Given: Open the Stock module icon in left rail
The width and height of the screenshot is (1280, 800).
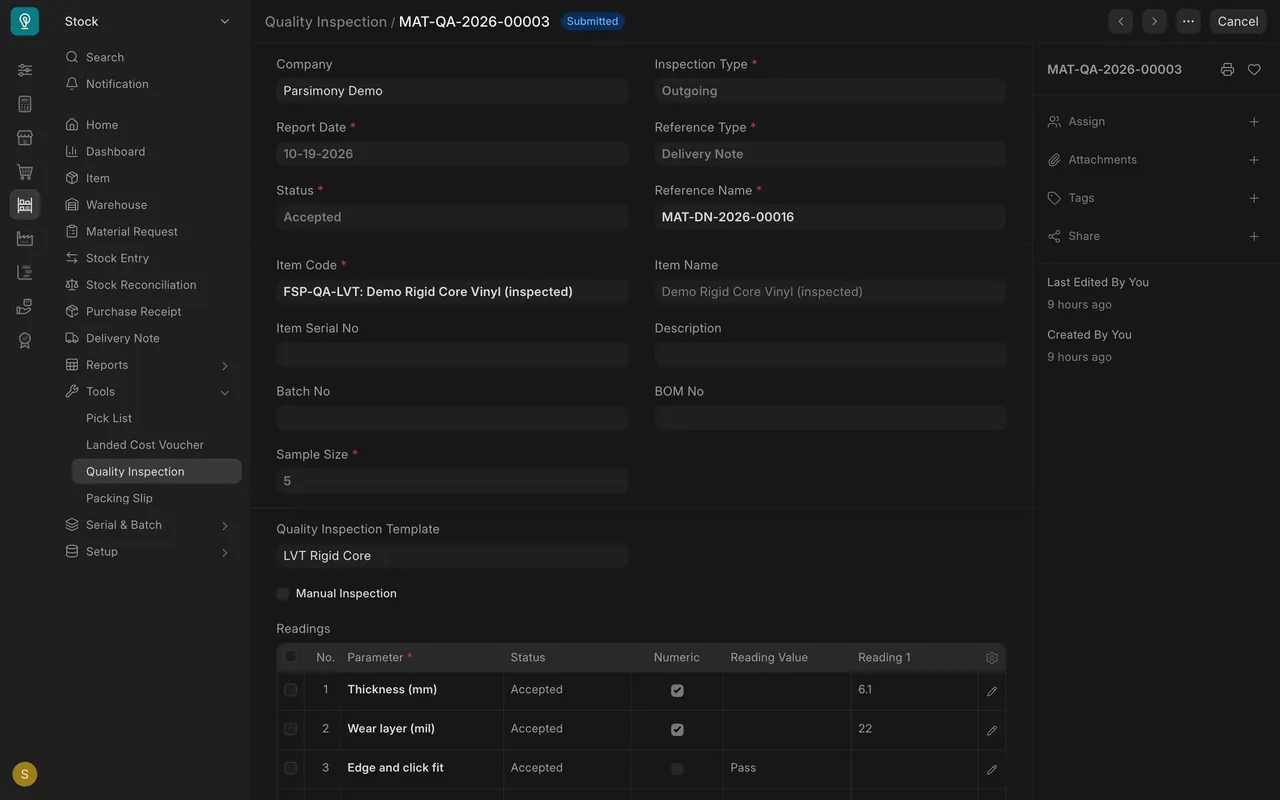Looking at the screenshot, I should pos(25,204).
